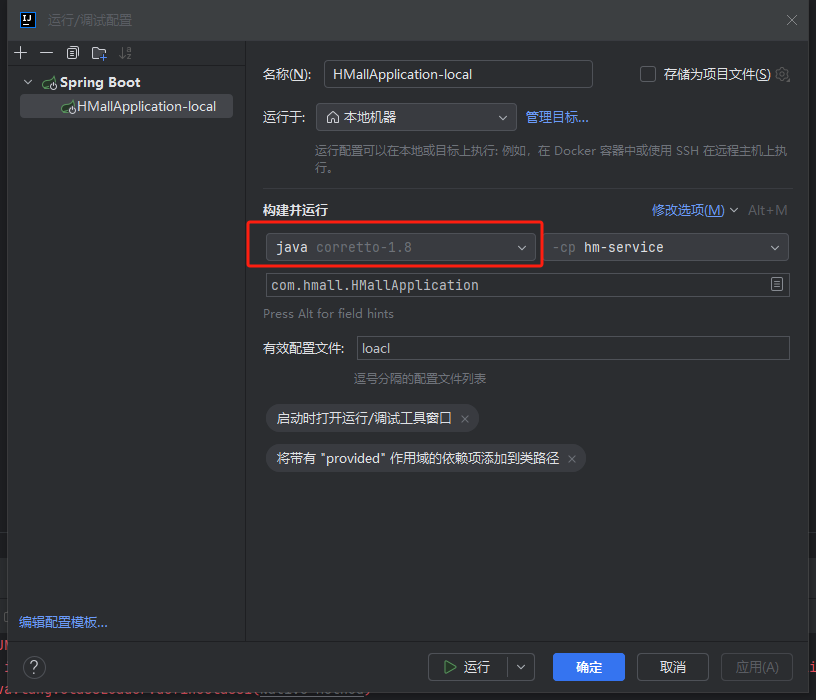Open the help question mark
The height and width of the screenshot is (700, 816).
(x=34, y=667)
